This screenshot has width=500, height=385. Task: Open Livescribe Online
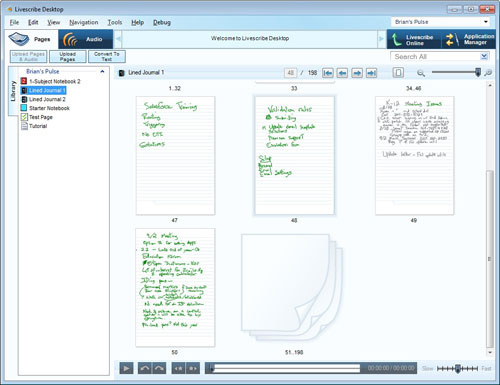pyautogui.click(x=414, y=40)
